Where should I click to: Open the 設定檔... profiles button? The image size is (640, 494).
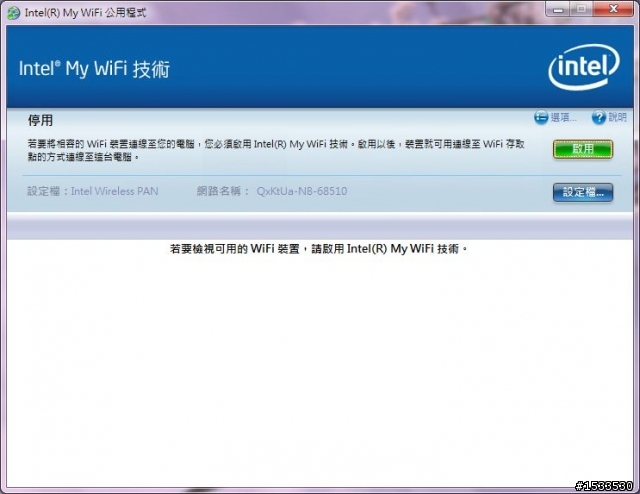(x=583, y=192)
